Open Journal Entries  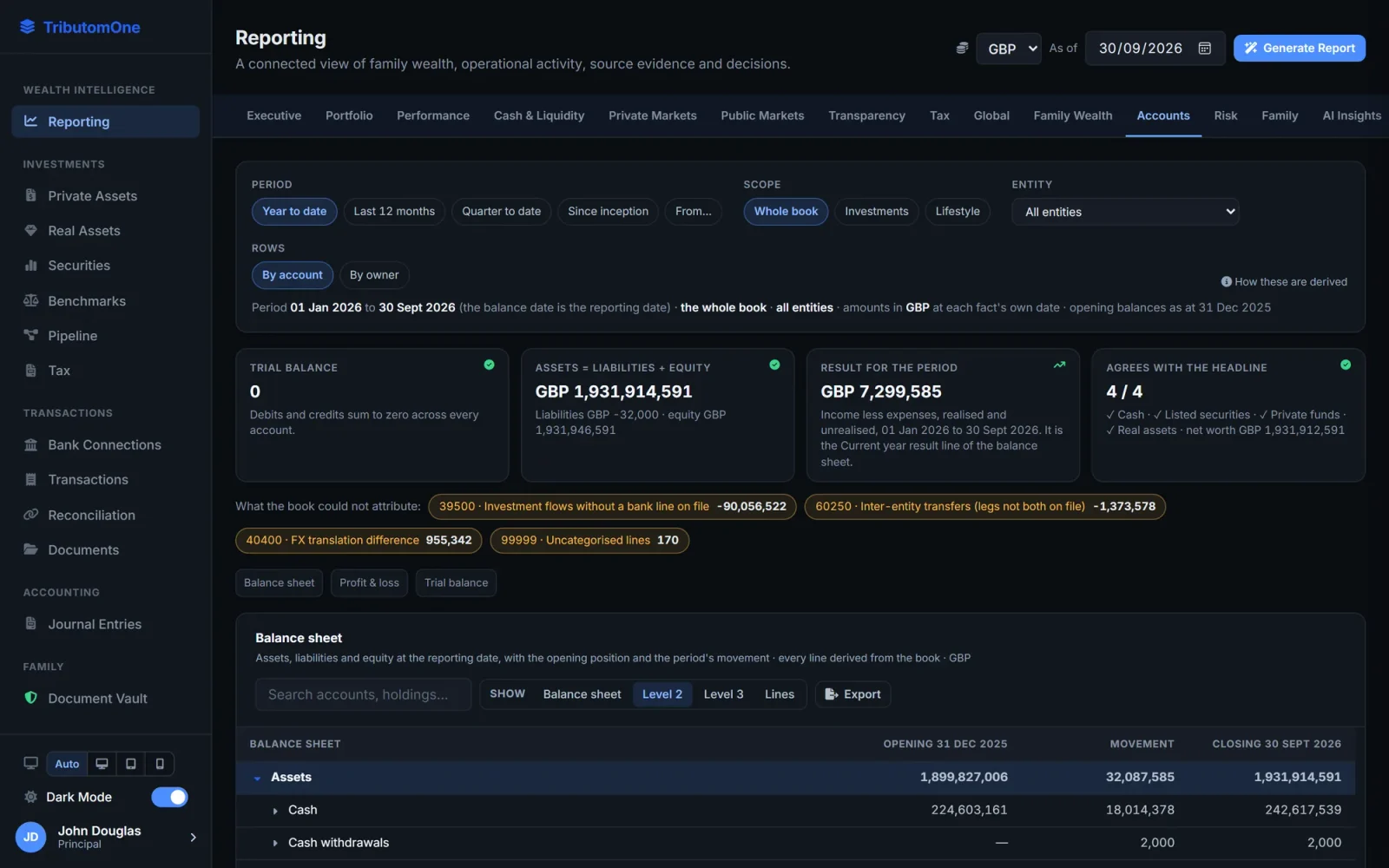[x=105, y=624]
